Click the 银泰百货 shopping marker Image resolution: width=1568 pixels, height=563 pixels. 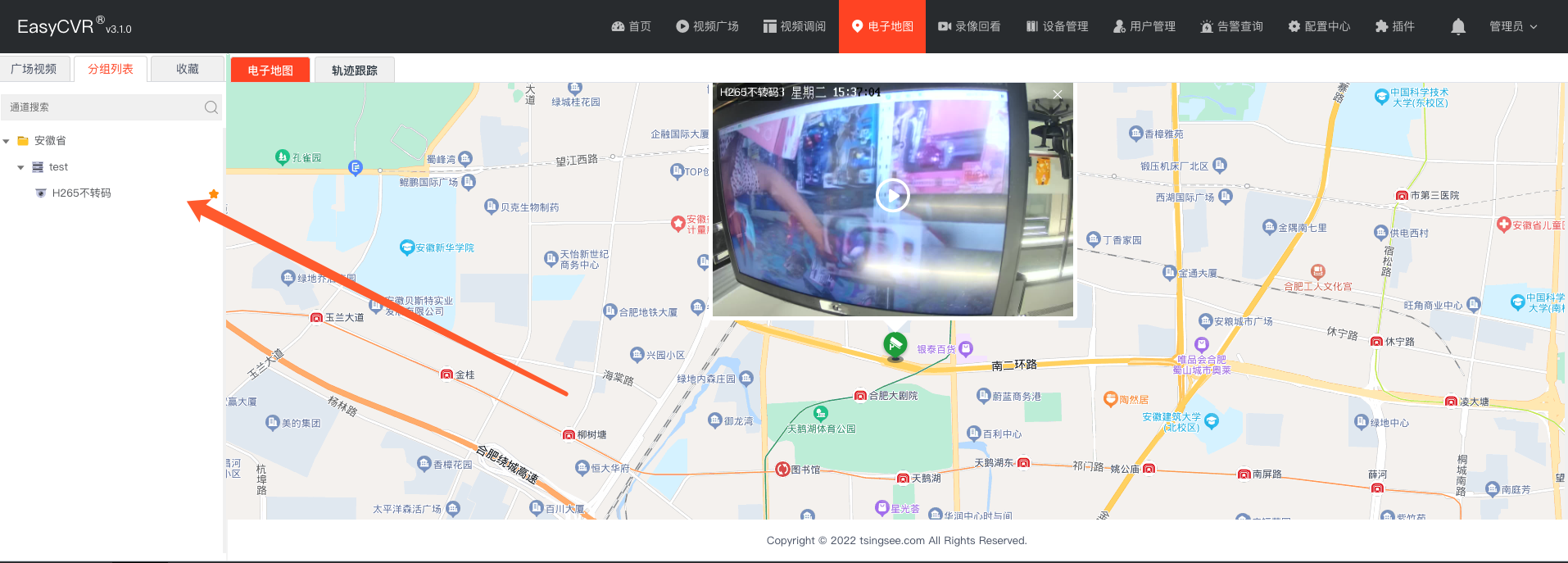(x=966, y=348)
